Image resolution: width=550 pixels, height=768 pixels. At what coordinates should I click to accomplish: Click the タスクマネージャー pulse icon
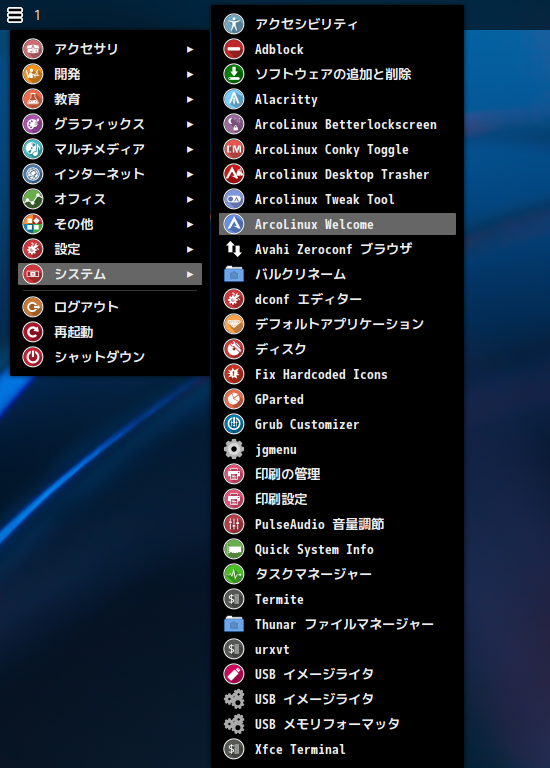tap(234, 574)
